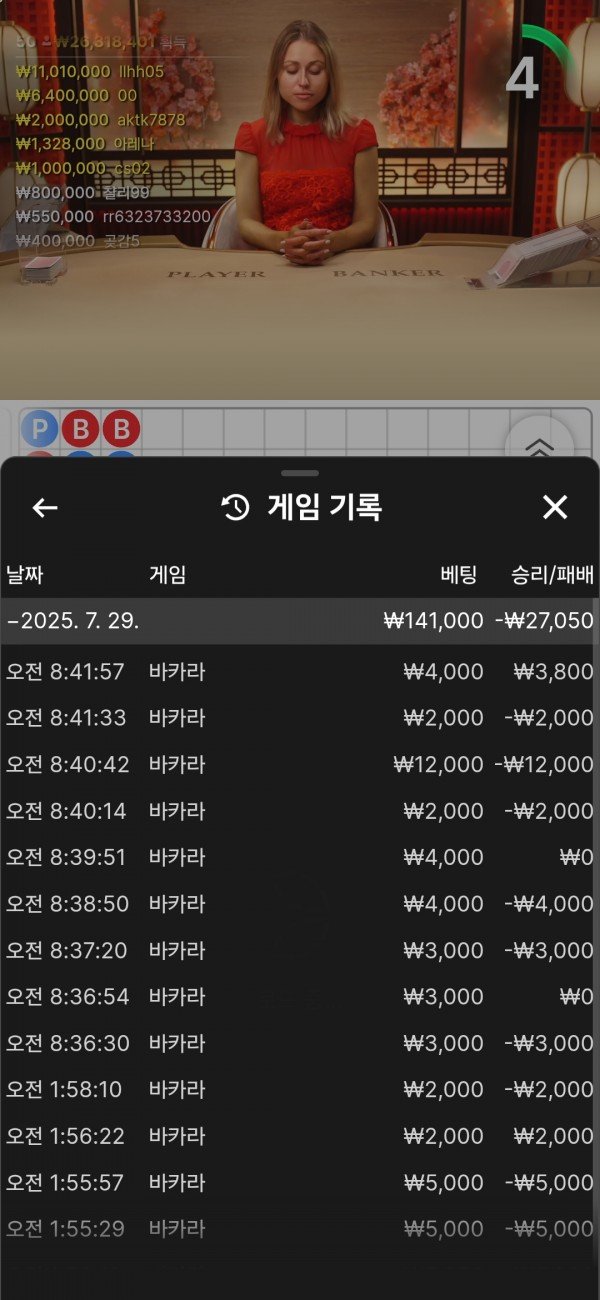This screenshot has height=1300, width=600.
Task: Open the 오전 1:56:22 winning record
Action: [300, 1136]
